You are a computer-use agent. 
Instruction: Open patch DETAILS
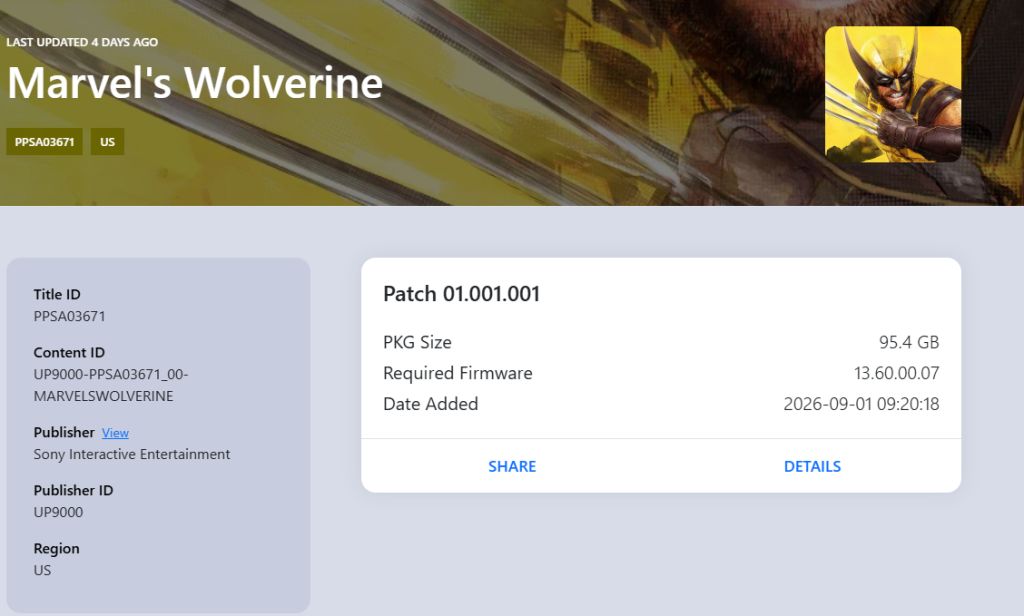click(812, 466)
